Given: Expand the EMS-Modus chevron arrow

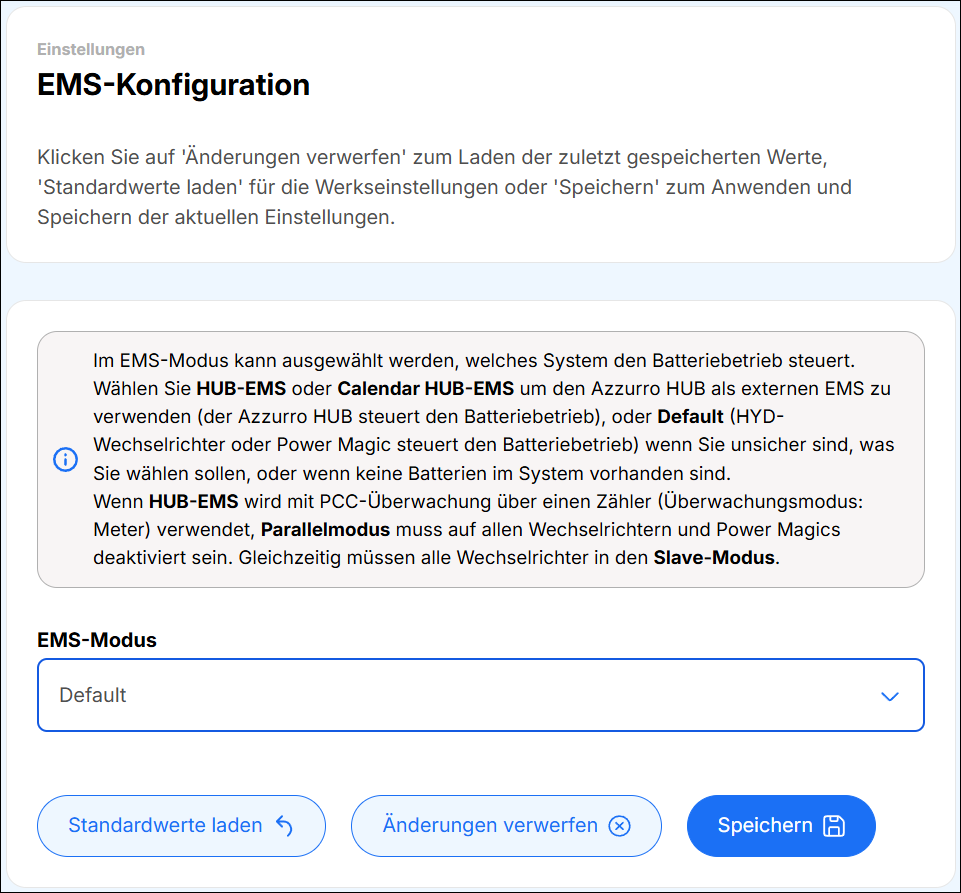Looking at the screenshot, I should pyautogui.click(x=889, y=696).
